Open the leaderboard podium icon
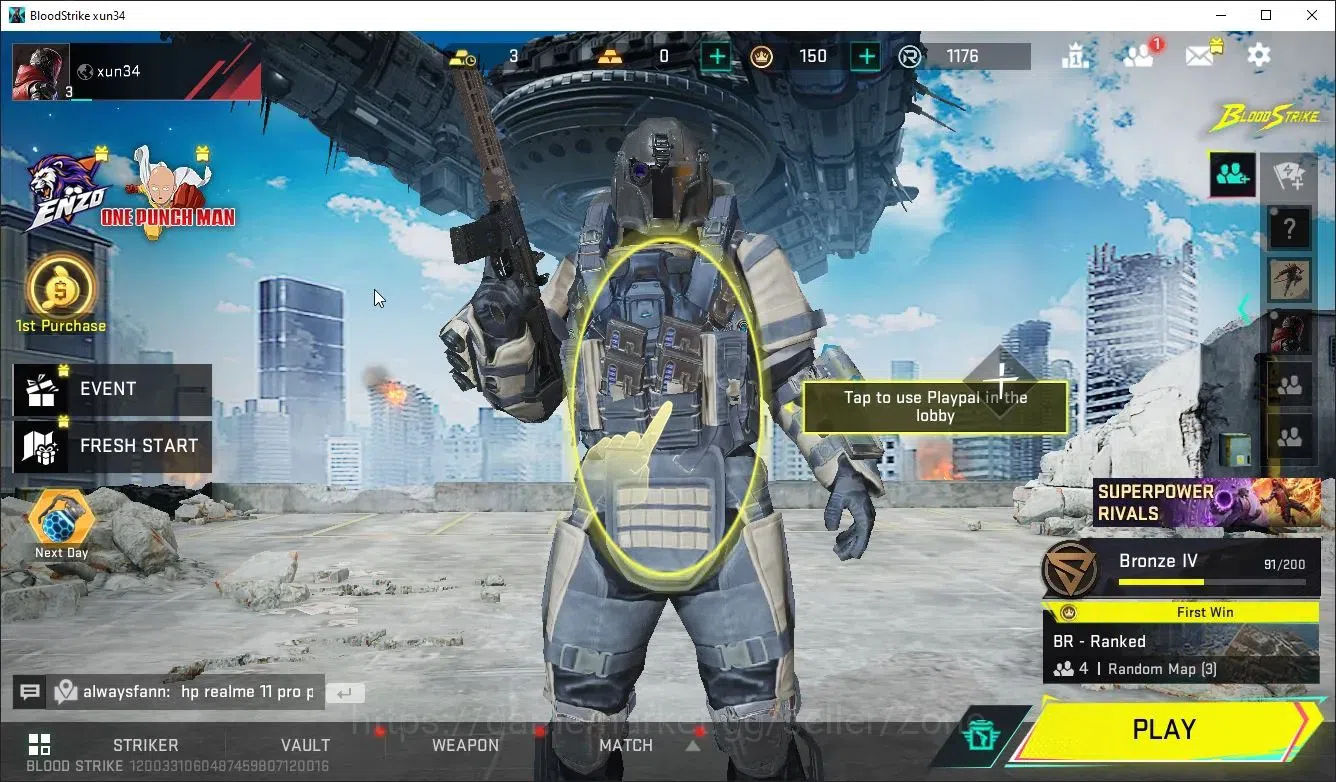The width and height of the screenshot is (1336, 782). pyautogui.click(x=1075, y=56)
